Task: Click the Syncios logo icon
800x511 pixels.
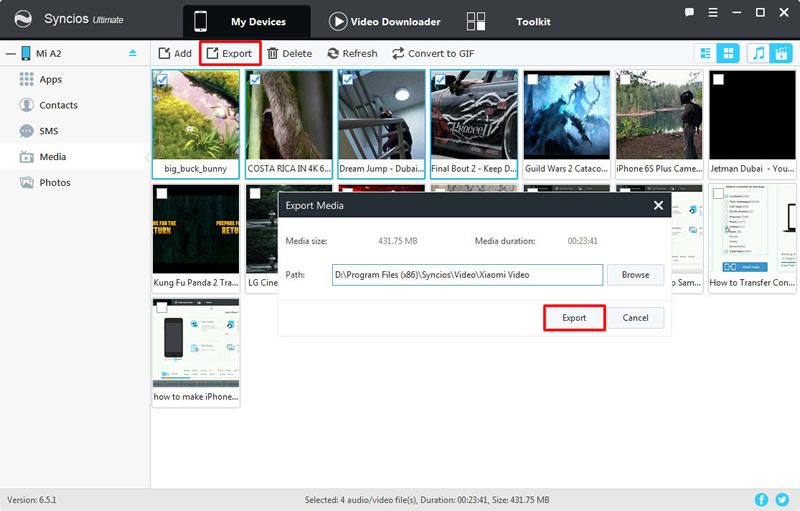Action: tap(23, 19)
